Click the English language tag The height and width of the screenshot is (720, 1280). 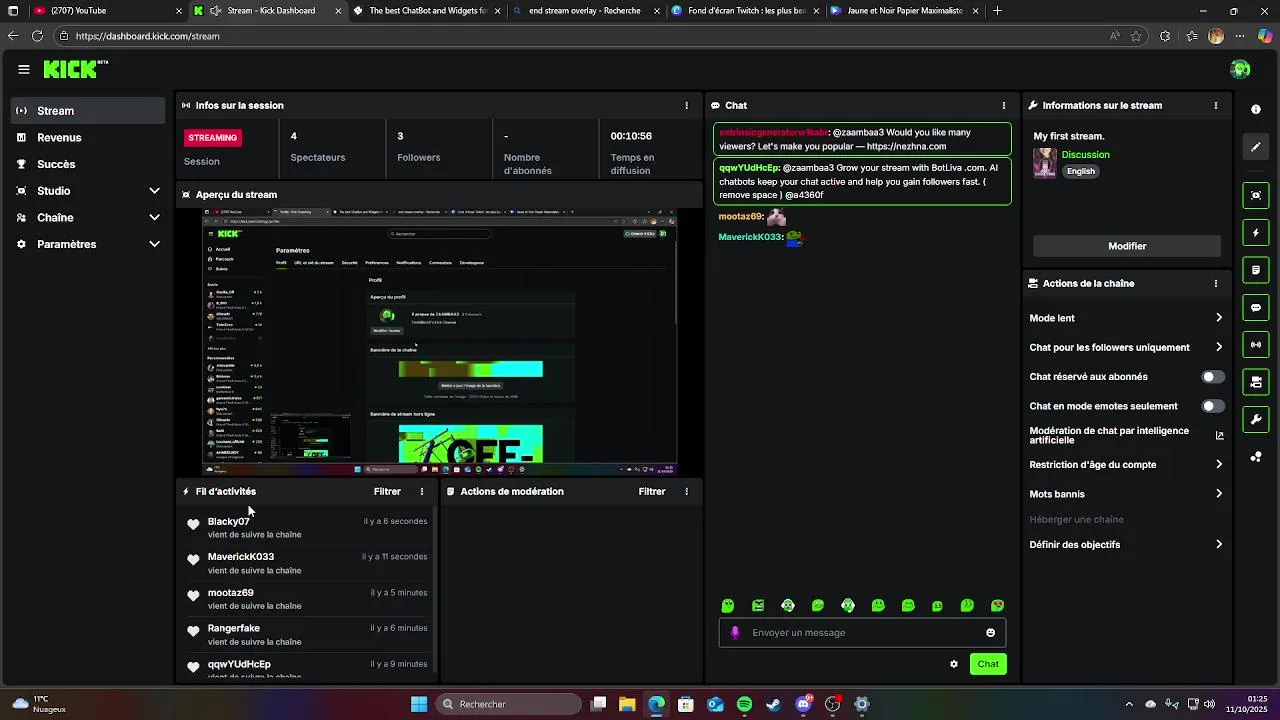pos(1081,171)
